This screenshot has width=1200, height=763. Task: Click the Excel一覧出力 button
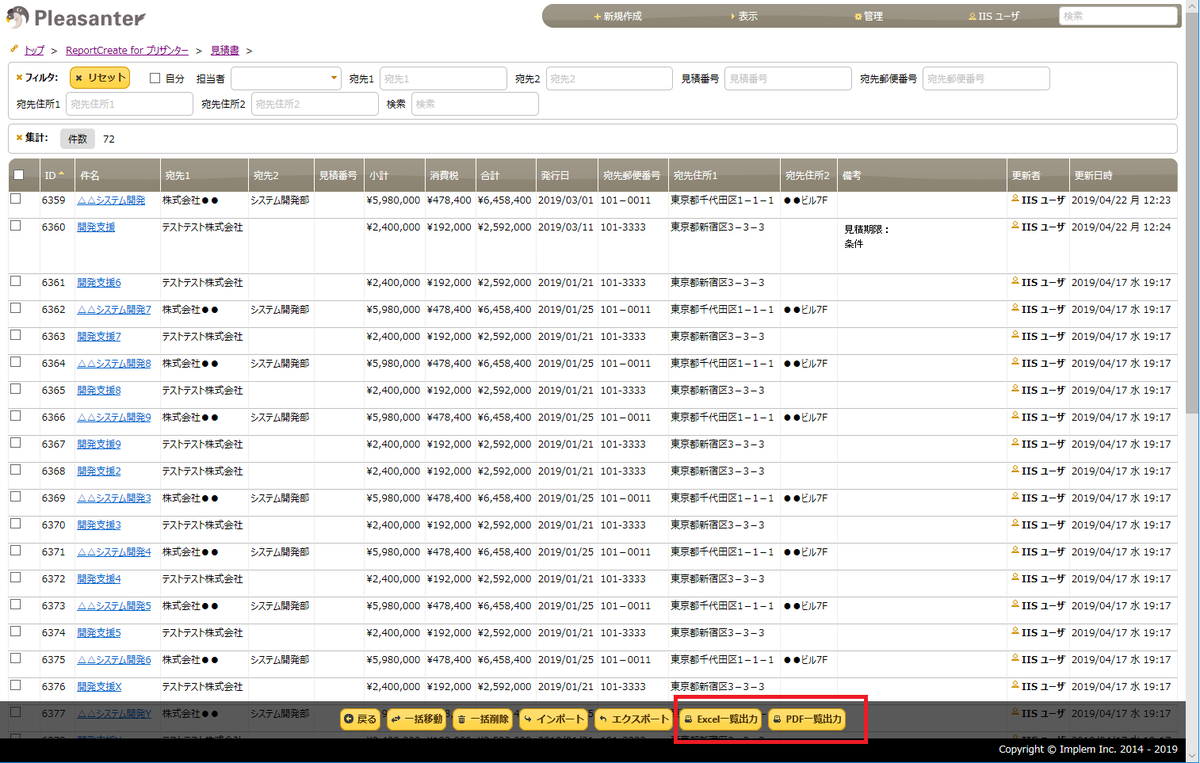720,719
